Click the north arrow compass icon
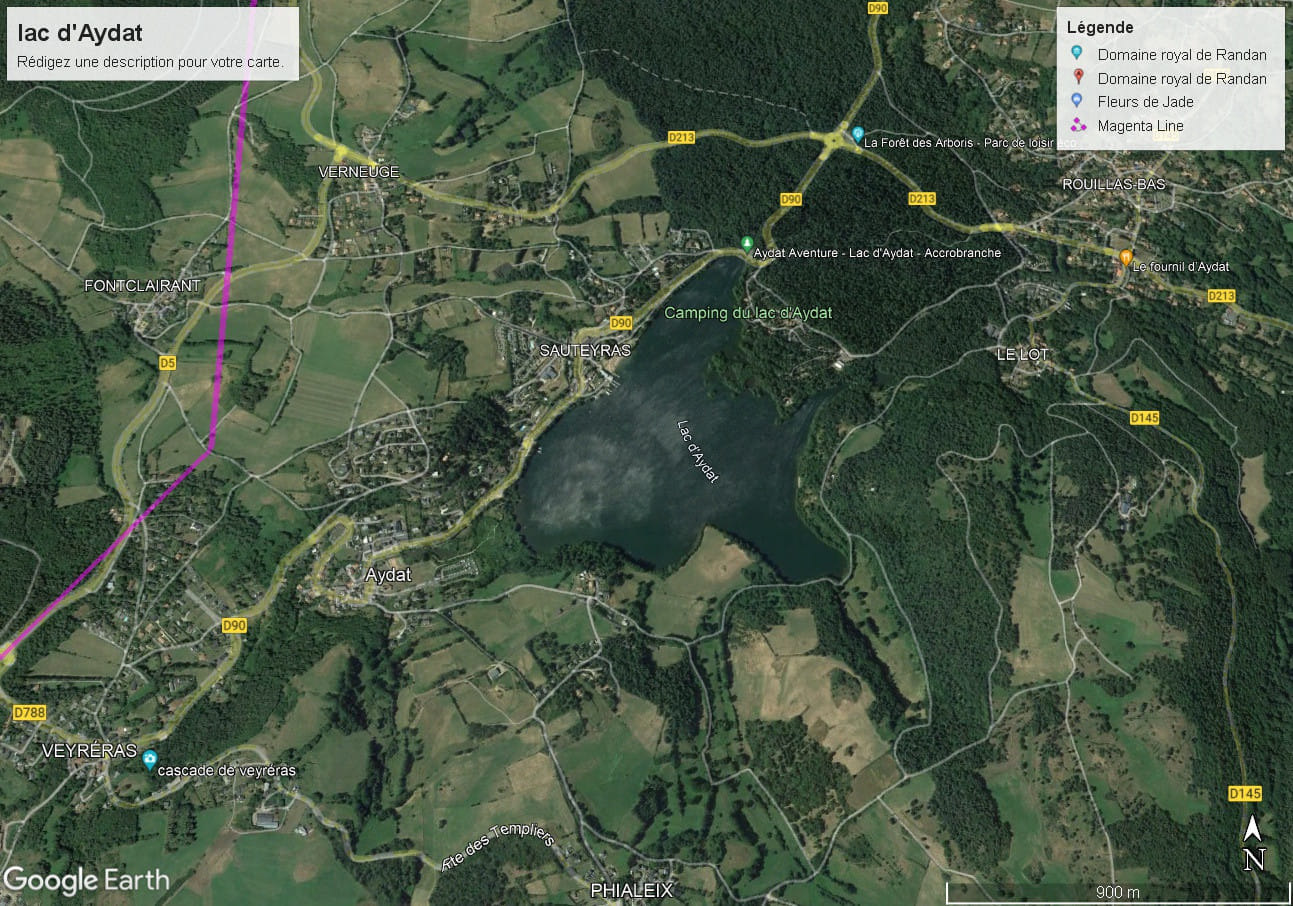 click(x=1253, y=844)
